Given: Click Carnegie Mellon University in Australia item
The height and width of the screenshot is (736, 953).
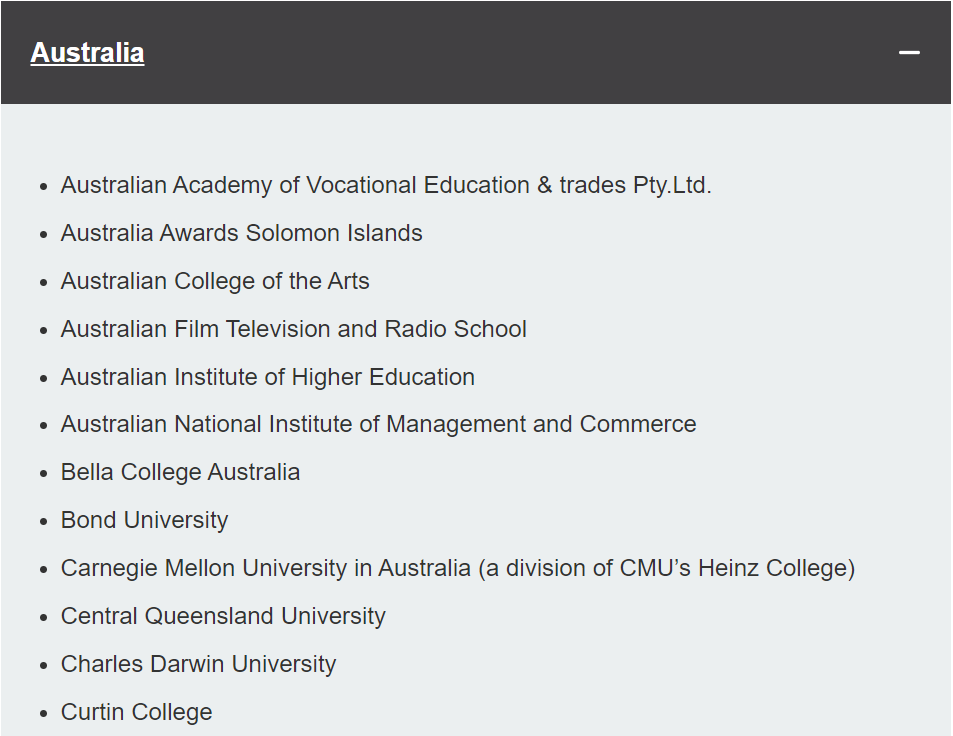Looking at the screenshot, I should click(458, 568).
